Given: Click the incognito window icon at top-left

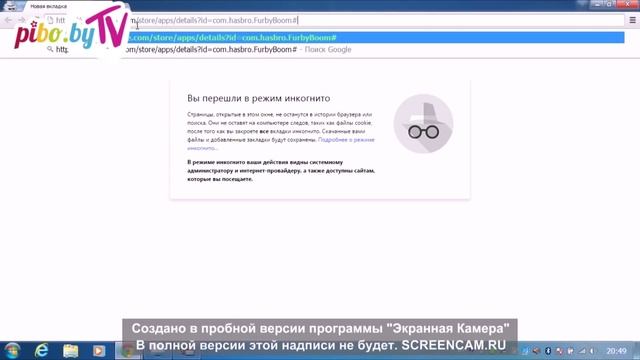Looking at the screenshot, I should point(11,6).
